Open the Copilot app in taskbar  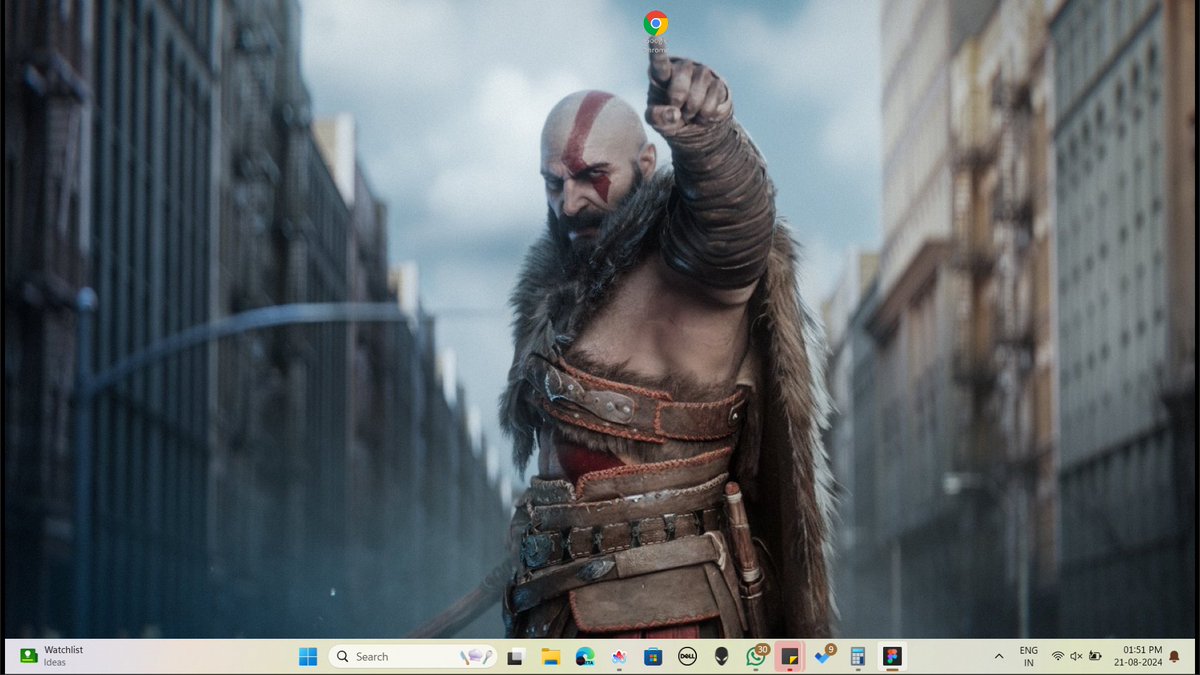(619, 657)
